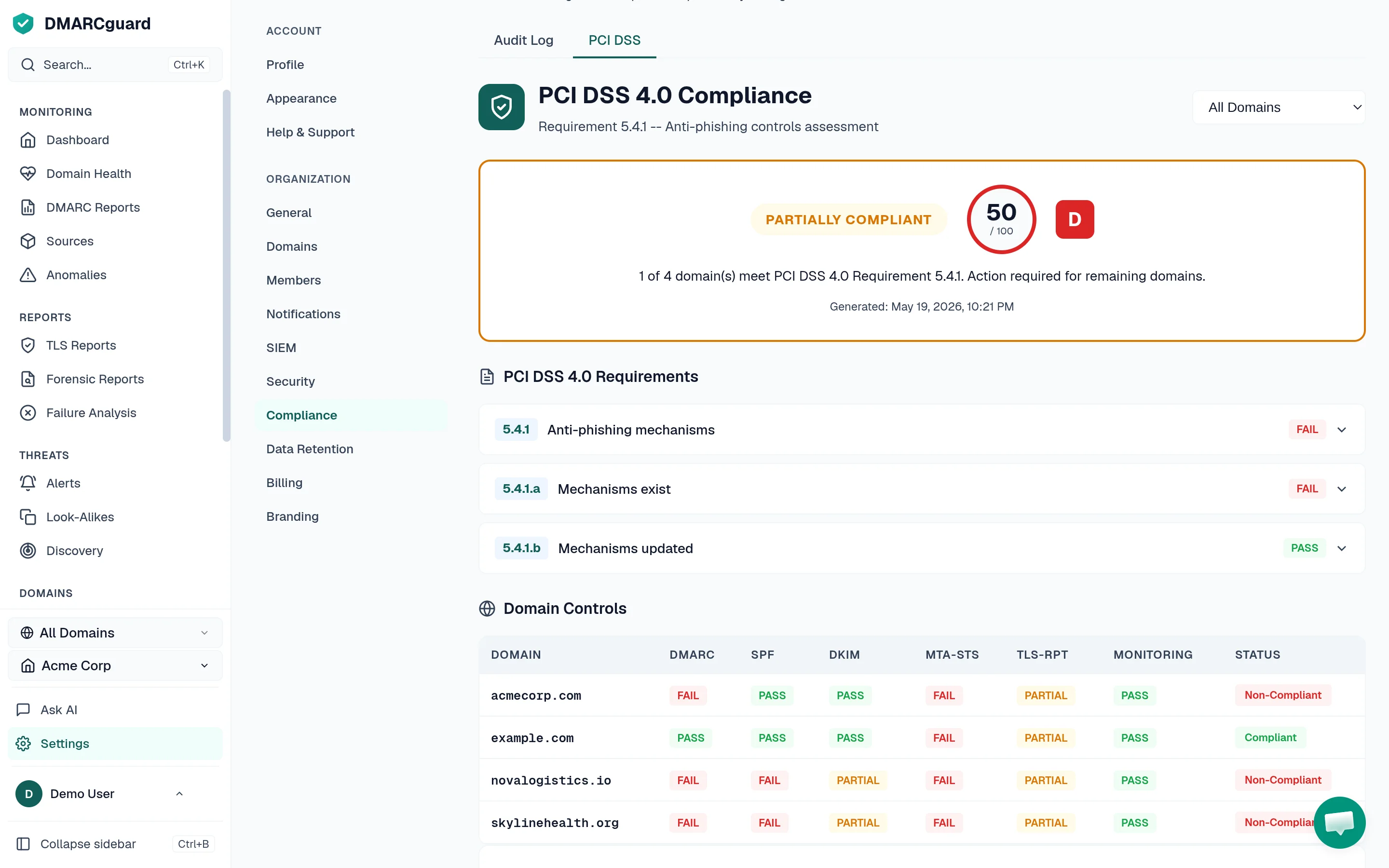This screenshot has width=1389, height=868.
Task: Click the DMARCguard shield logo
Action: pyautogui.click(x=23, y=24)
